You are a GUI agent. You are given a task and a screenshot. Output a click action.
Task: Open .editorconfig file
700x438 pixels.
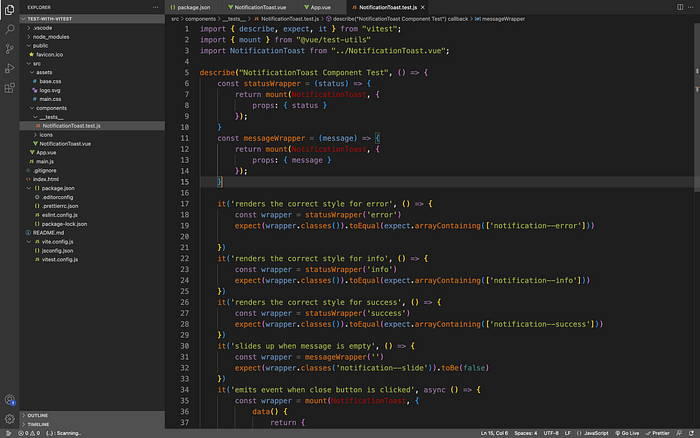(x=92, y=197)
